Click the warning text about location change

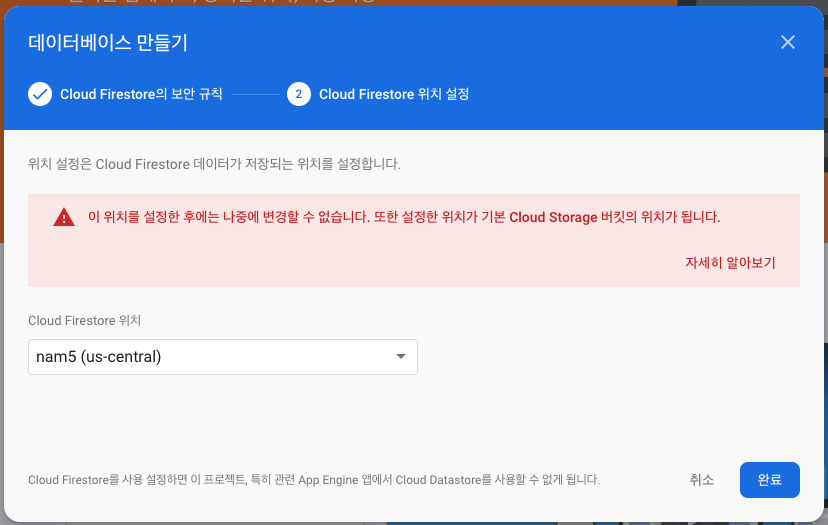(x=404, y=217)
